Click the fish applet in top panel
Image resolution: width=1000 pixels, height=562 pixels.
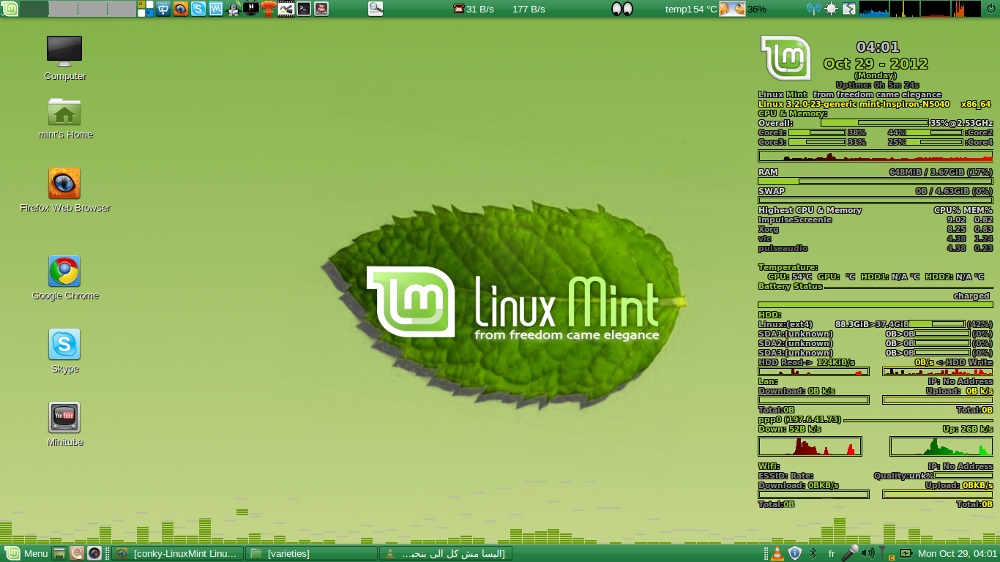[x=732, y=9]
